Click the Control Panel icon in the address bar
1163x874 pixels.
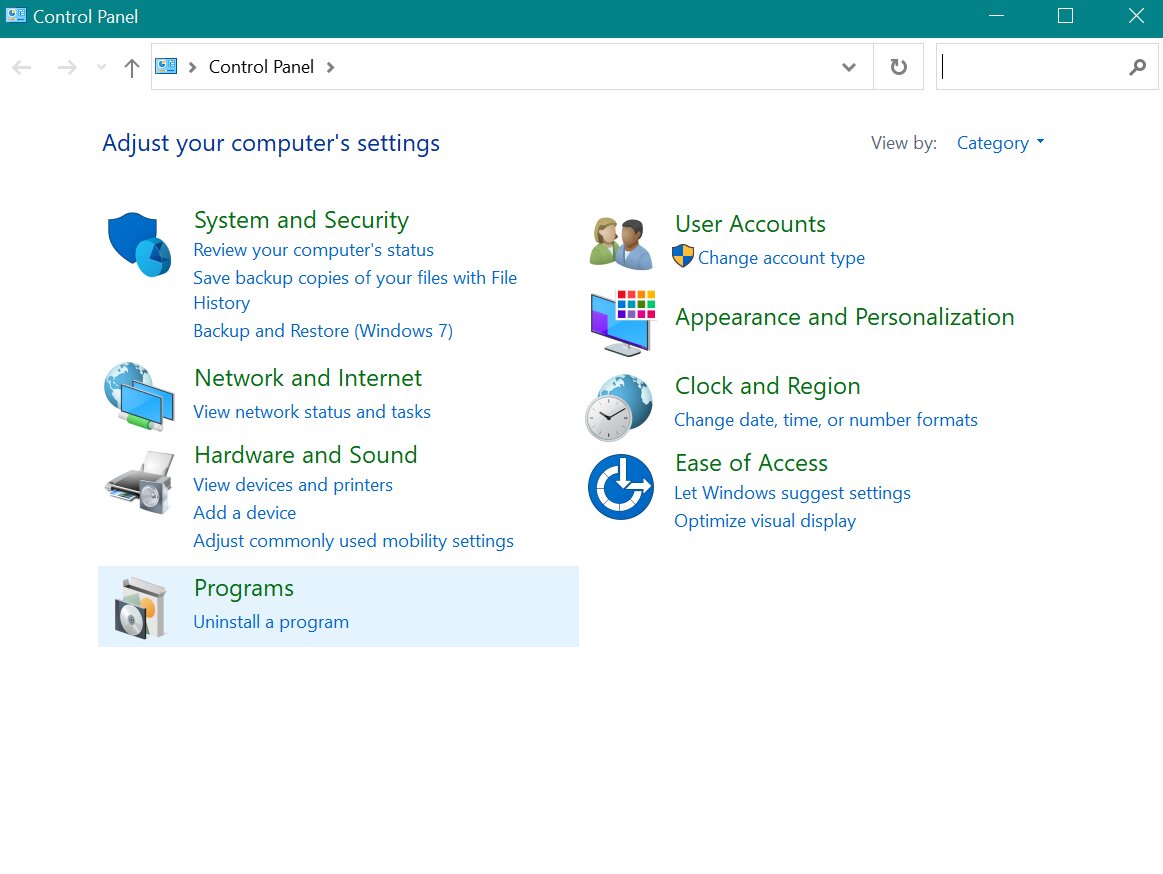[166, 66]
